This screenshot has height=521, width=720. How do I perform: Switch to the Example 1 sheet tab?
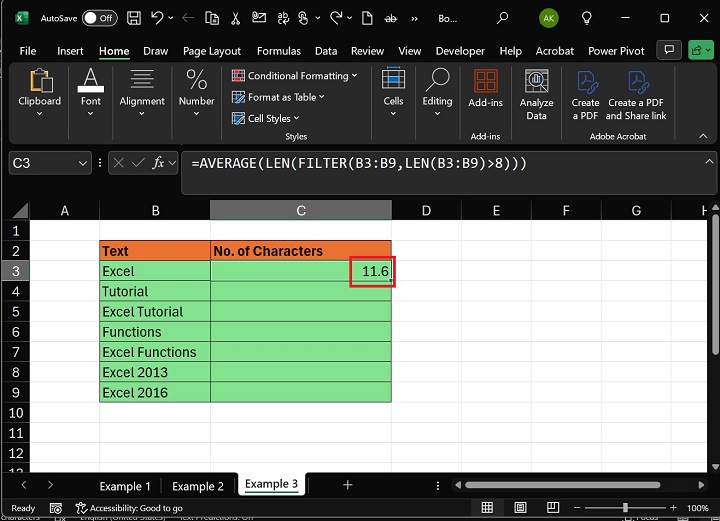(125, 486)
